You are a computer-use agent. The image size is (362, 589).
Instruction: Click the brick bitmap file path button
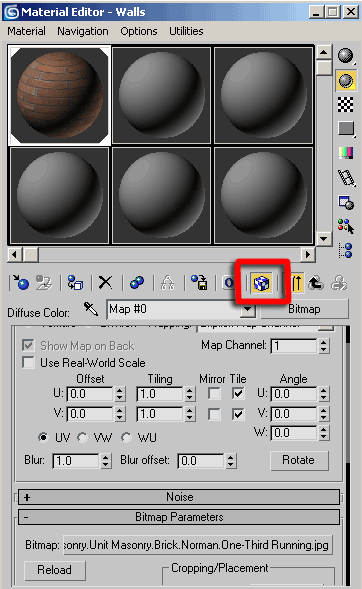click(198, 545)
